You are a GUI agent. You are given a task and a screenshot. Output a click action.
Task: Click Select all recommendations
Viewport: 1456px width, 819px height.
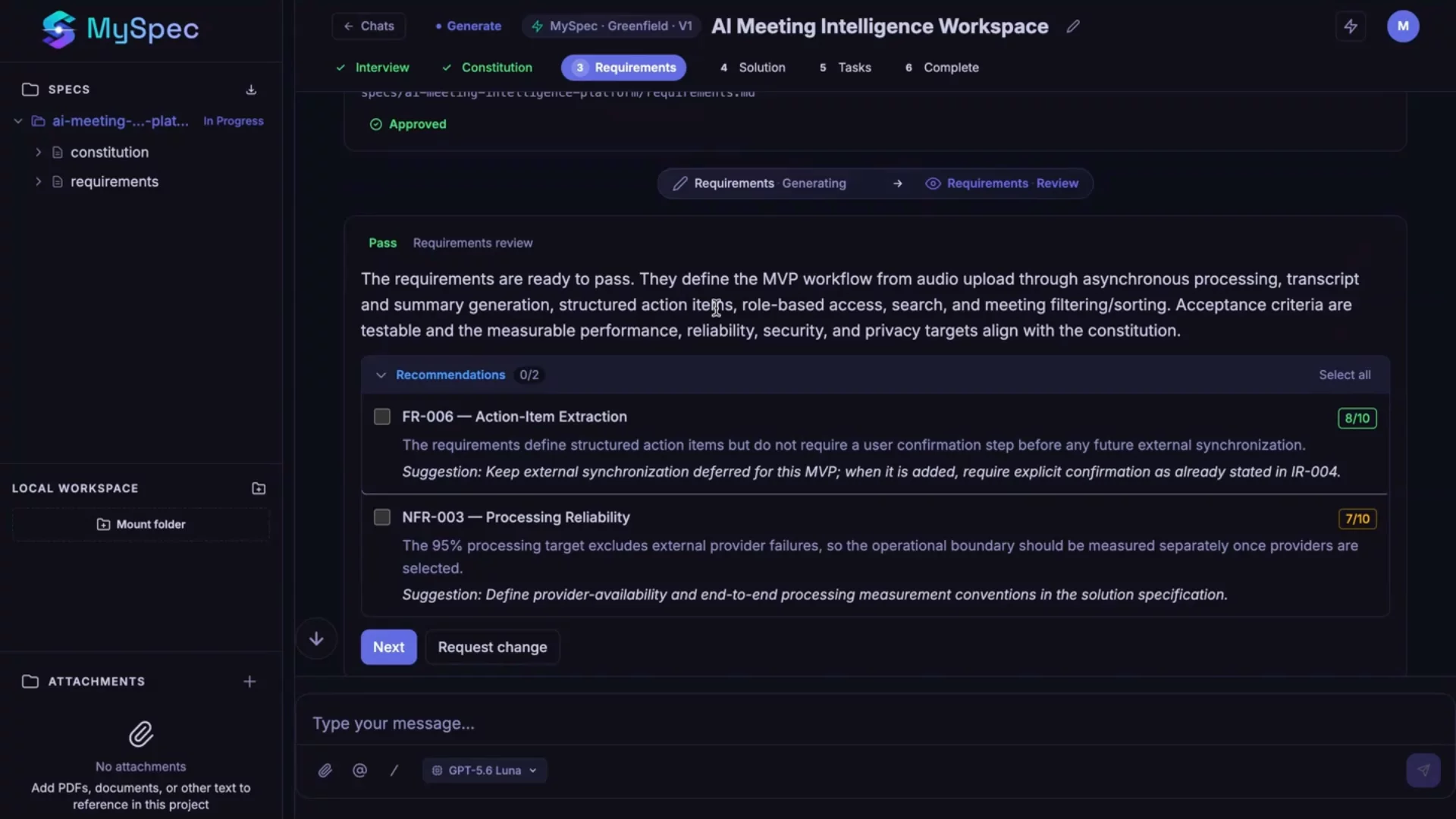click(1345, 375)
